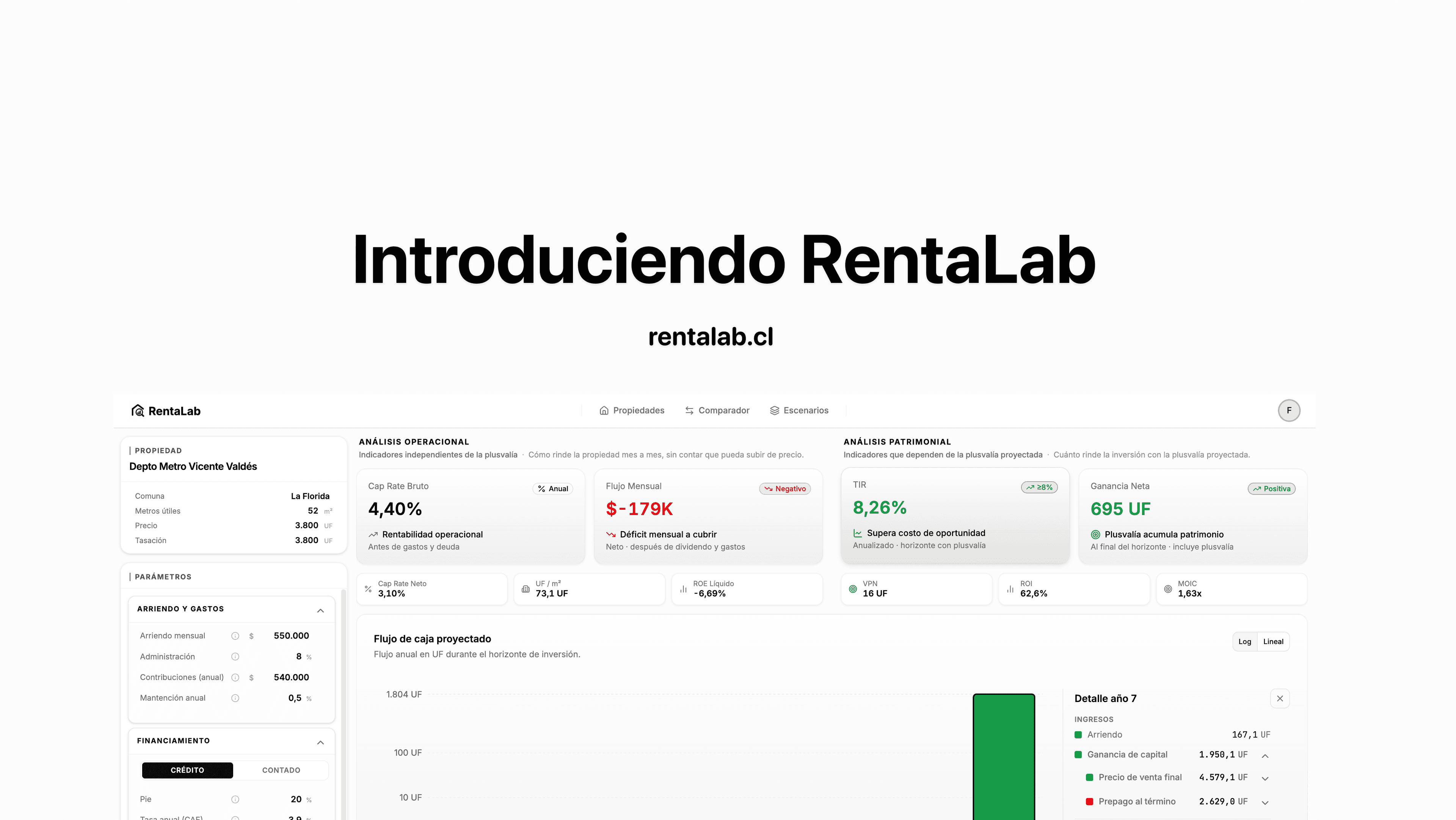Collapse the Ganancia de capital row

pos(1265,756)
